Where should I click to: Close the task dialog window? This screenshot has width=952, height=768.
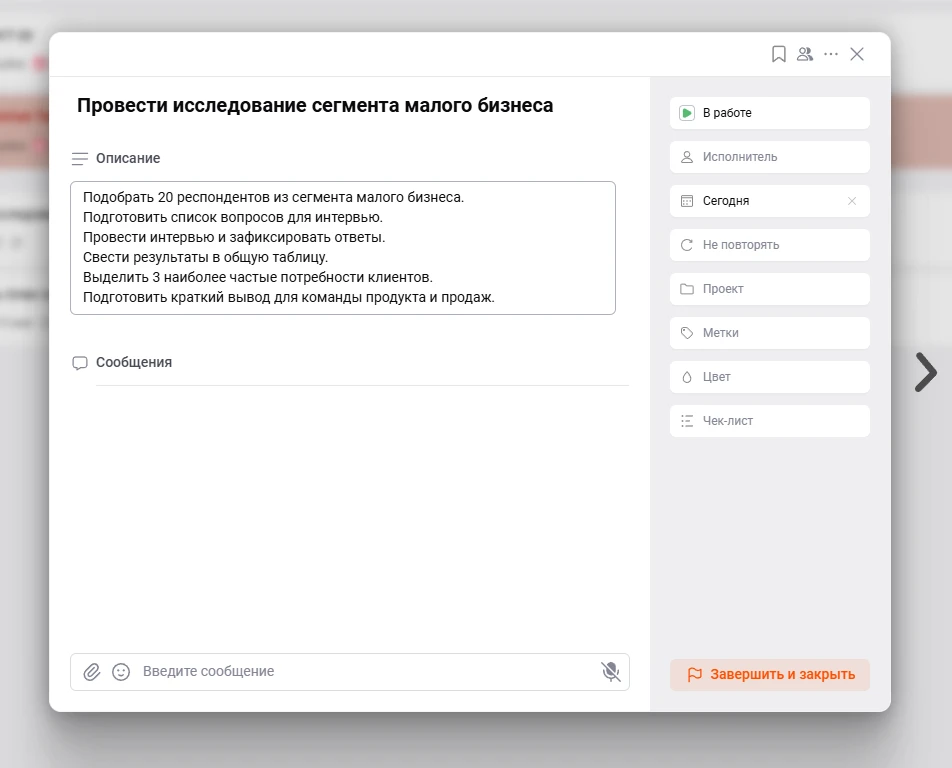(857, 54)
